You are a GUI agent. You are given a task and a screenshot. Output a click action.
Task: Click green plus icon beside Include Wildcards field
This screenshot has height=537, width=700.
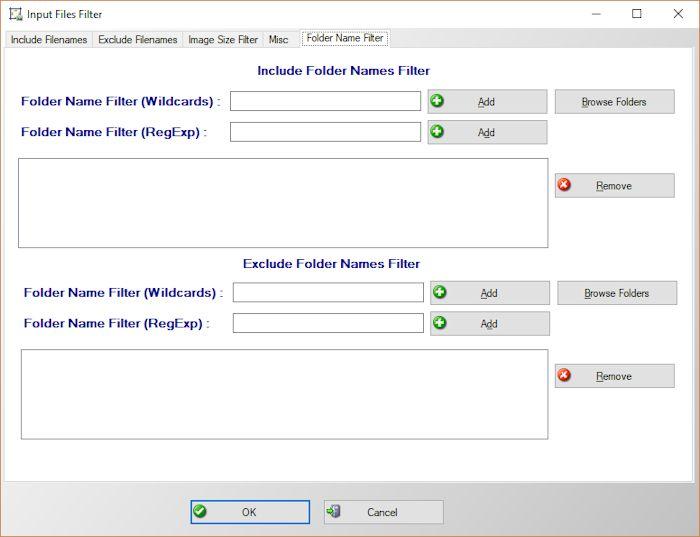pyautogui.click(x=437, y=101)
